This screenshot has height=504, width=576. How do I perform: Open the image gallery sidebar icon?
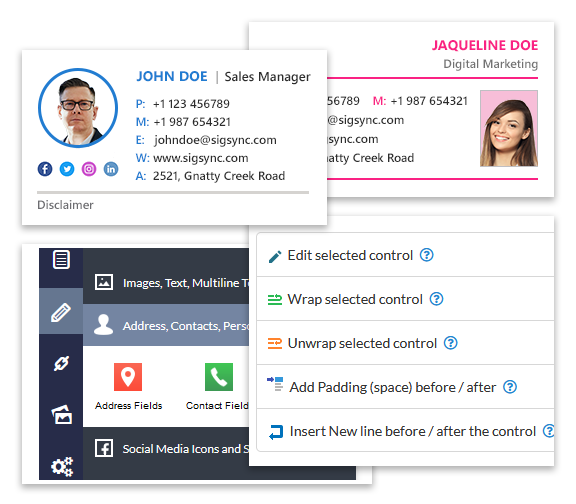coord(62,414)
